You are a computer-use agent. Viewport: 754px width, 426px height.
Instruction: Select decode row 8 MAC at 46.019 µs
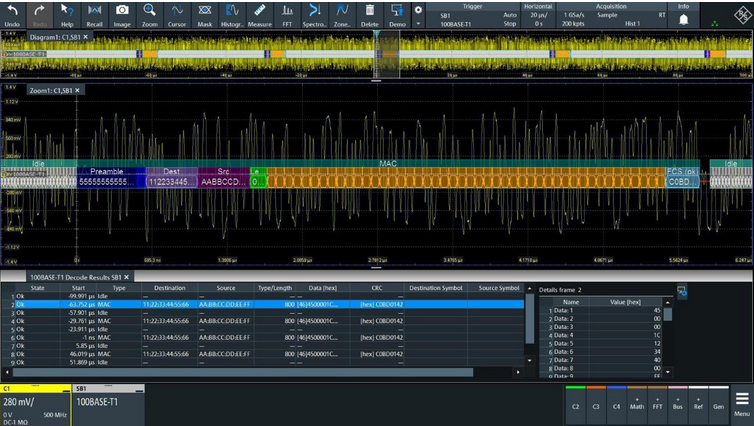pyautogui.click(x=262, y=354)
